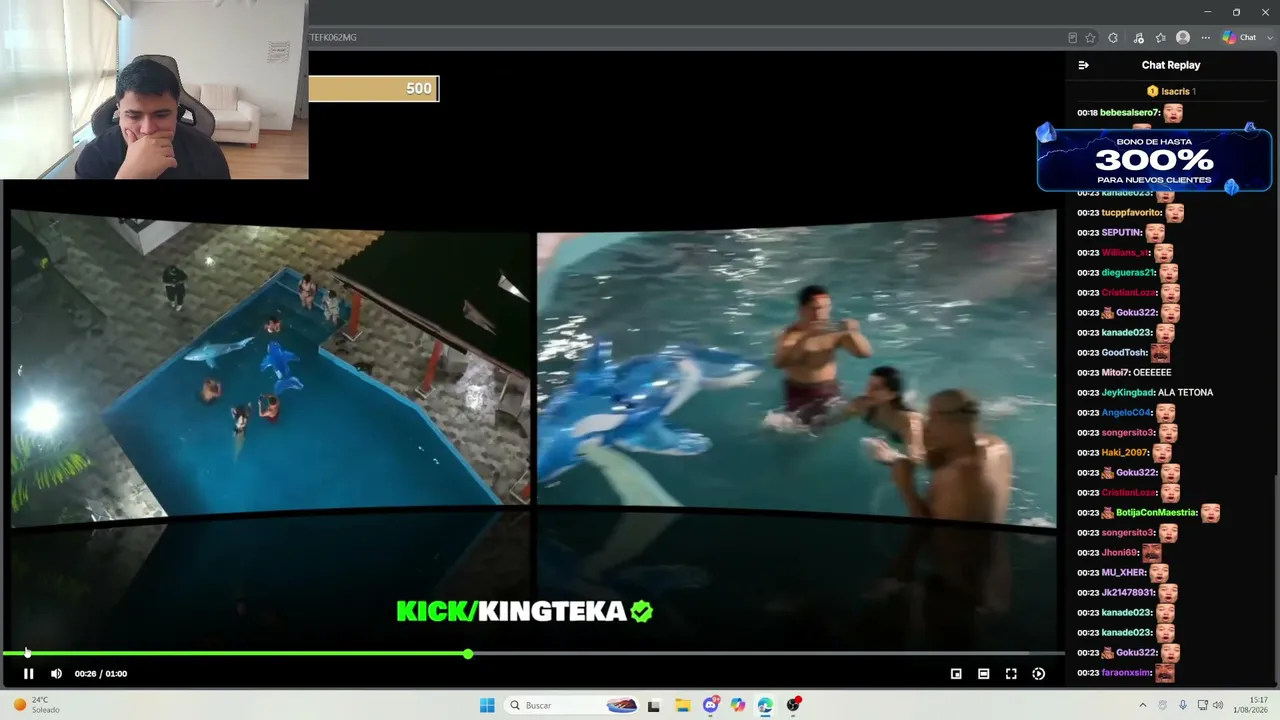
Task: Click GoodTosh chat username
Action: pos(1125,353)
